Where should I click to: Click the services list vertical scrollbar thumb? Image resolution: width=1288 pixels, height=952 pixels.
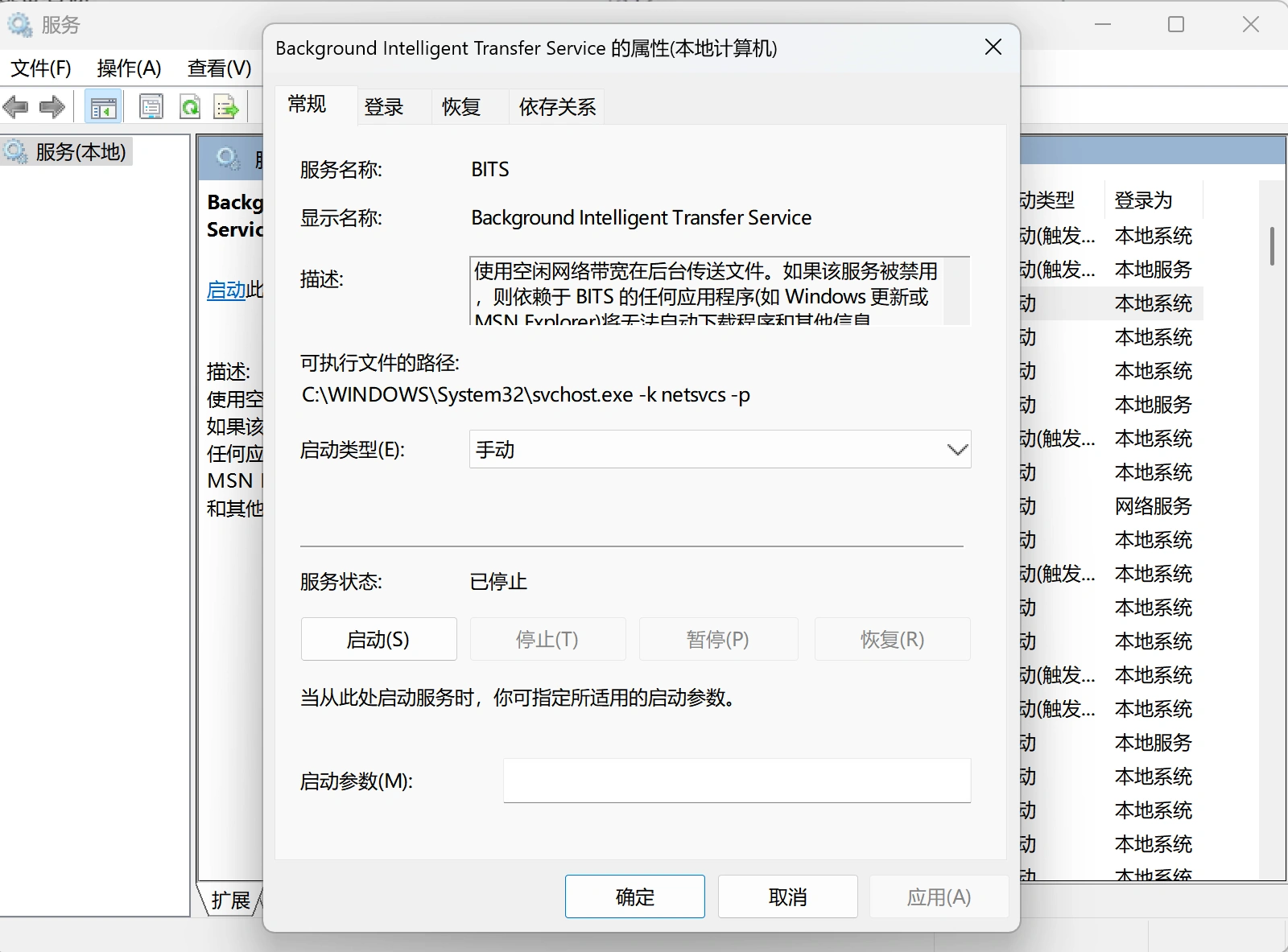1272,245
